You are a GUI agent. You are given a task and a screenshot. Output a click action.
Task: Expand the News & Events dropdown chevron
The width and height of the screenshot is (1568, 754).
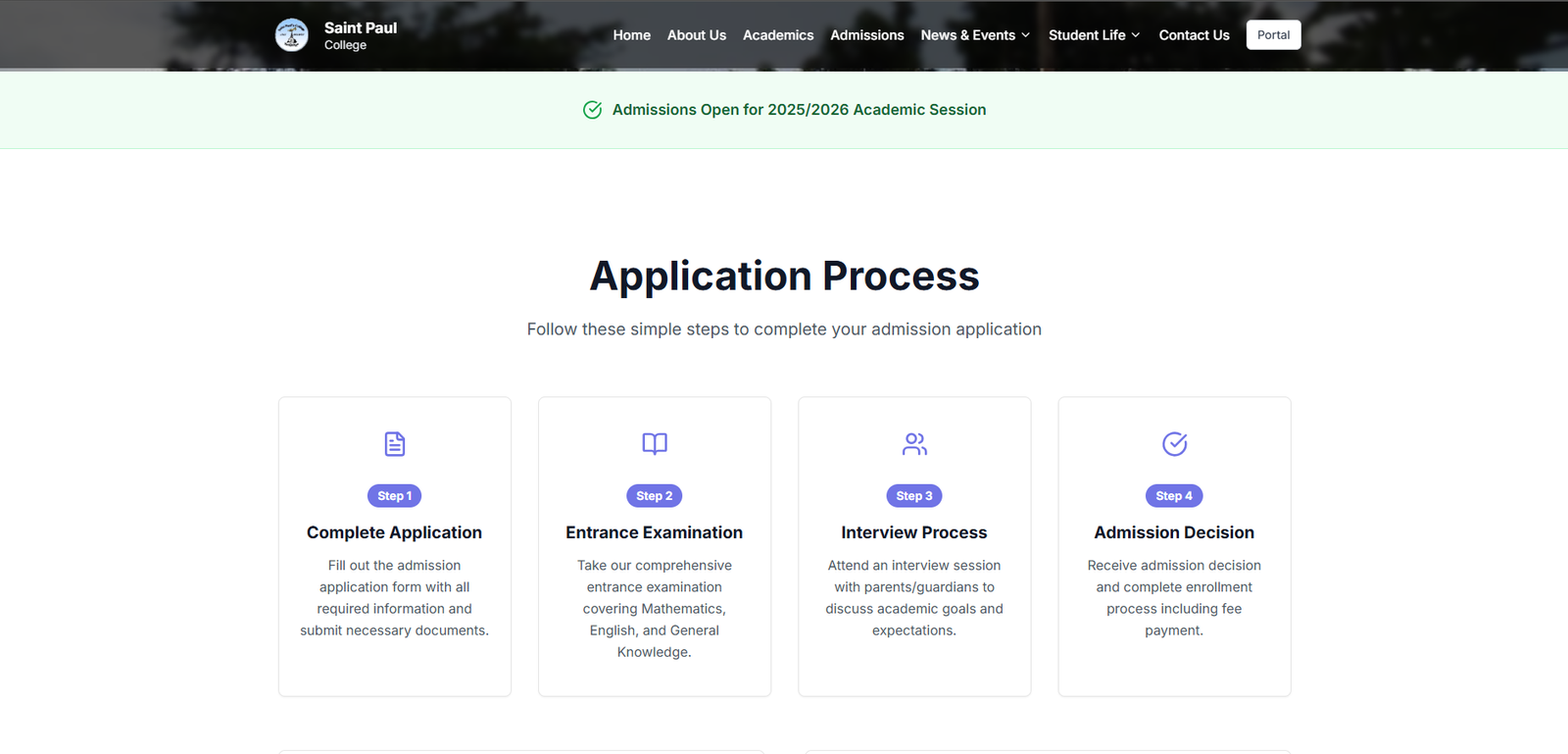(1026, 35)
